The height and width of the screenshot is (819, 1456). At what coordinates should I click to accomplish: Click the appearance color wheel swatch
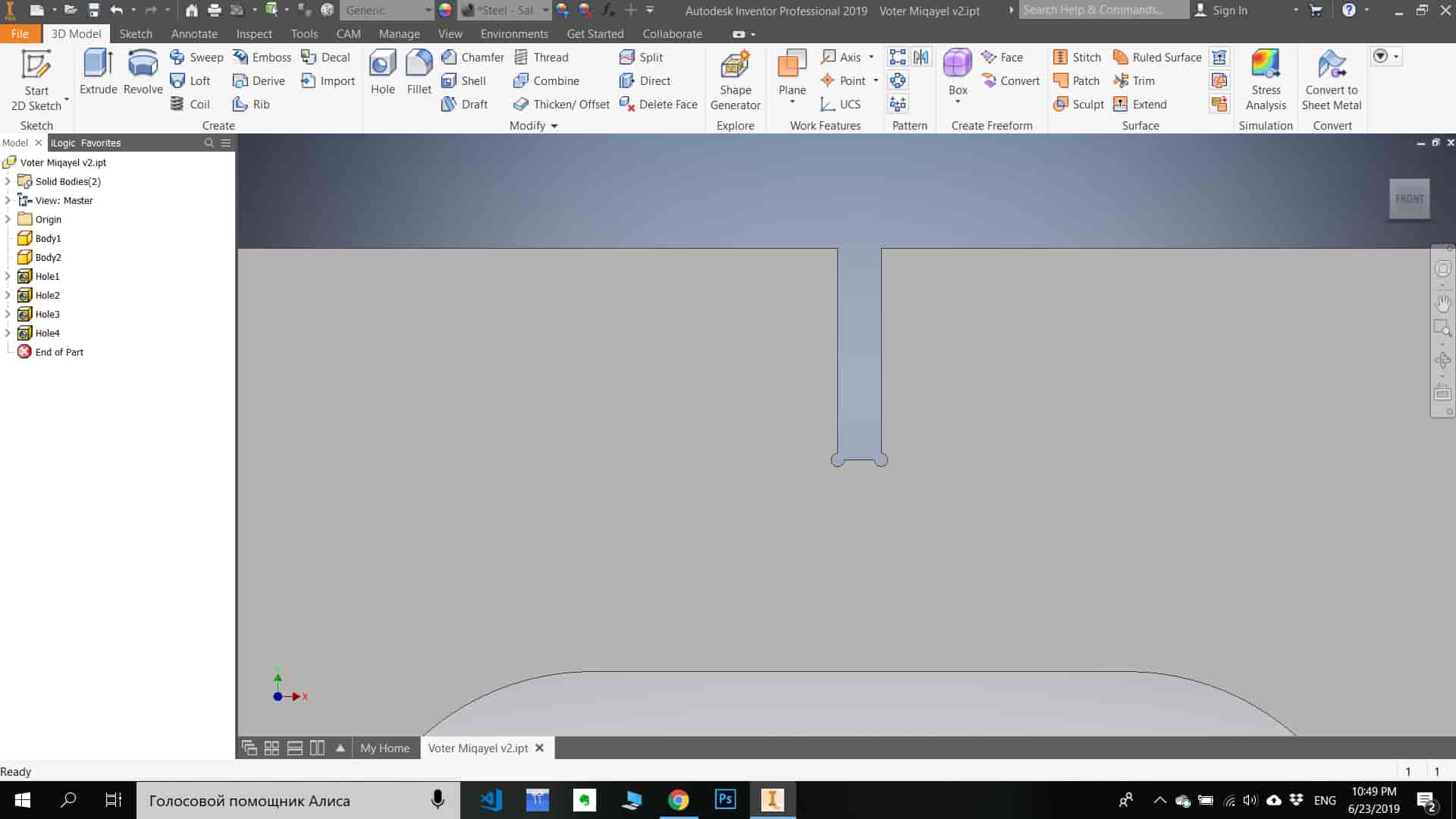pos(445,10)
